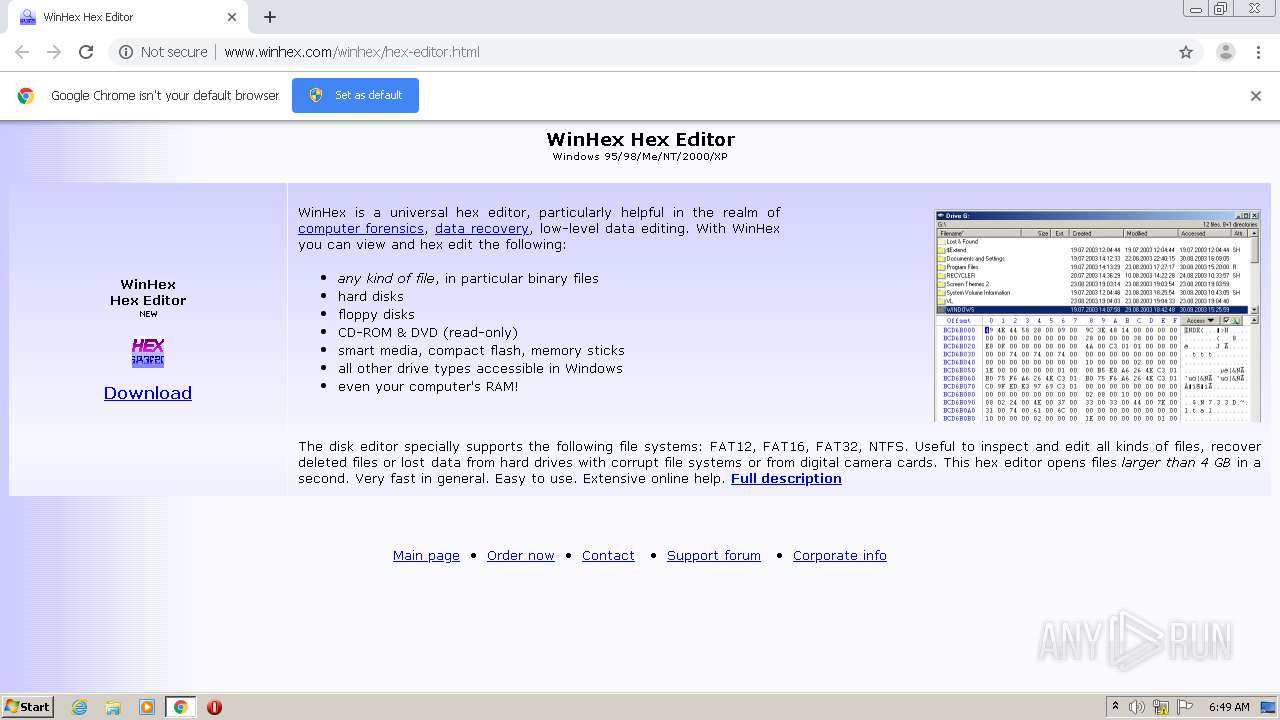Open Windows Explorer folder in taskbar
Viewport: 1280px width, 720px height.
(x=113, y=707)
